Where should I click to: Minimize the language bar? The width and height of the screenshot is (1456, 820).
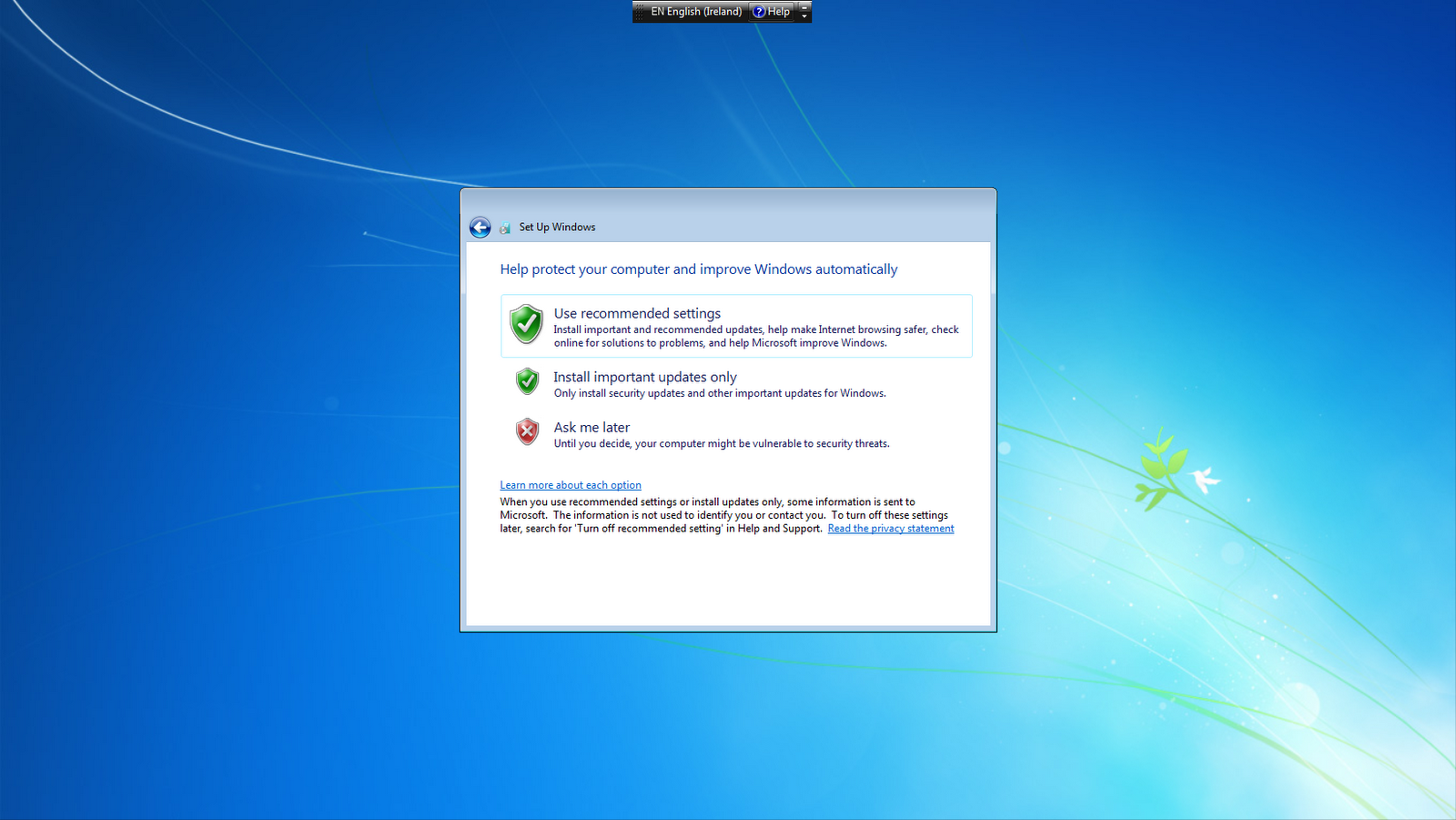(x=804, y=7)
